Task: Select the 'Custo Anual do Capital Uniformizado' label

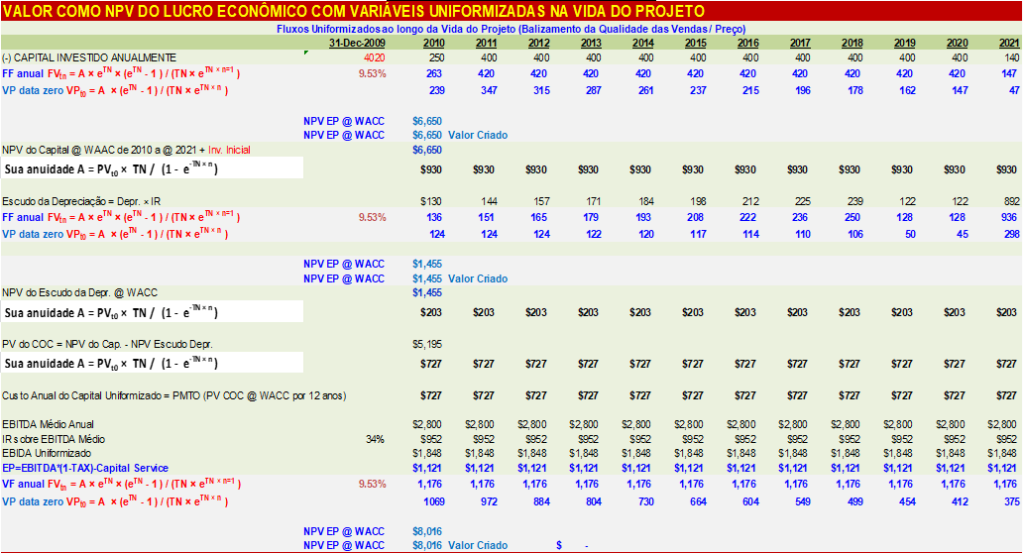Action: (174, 397)
